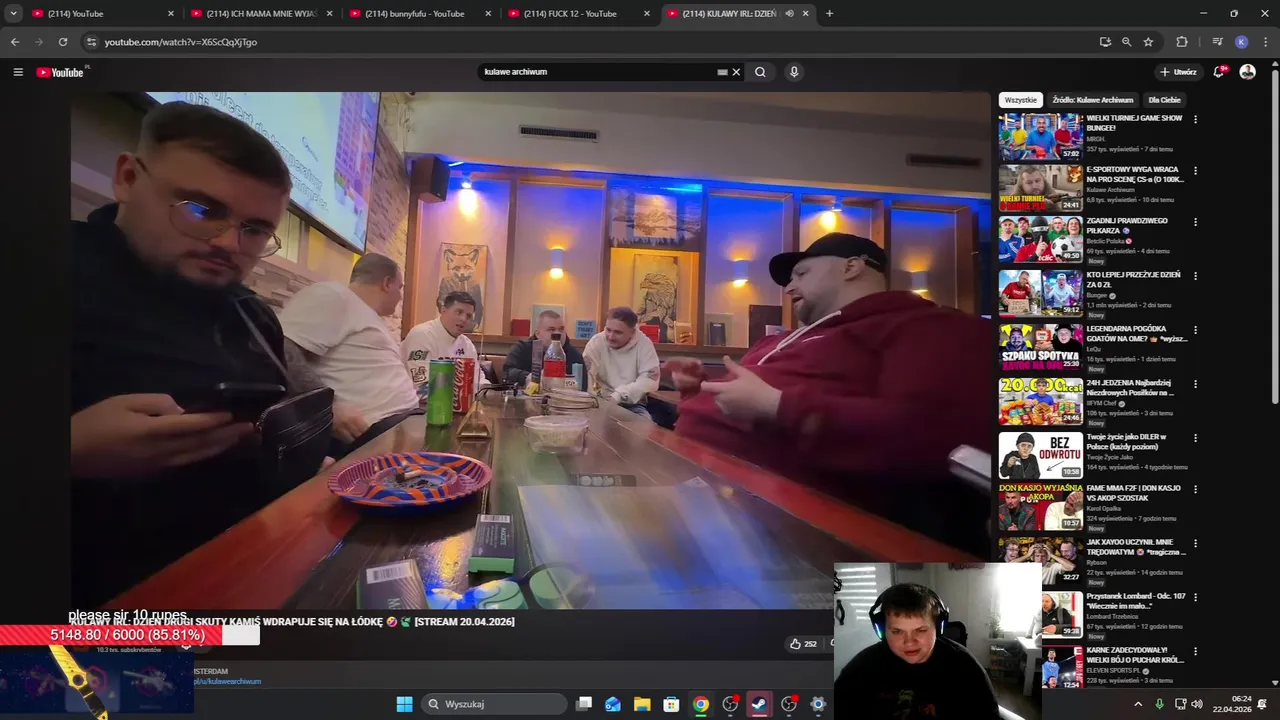This screenshot has width=1280, height=720.
Task: Open File Explorer from the taskbar
Action: point(641,704)
